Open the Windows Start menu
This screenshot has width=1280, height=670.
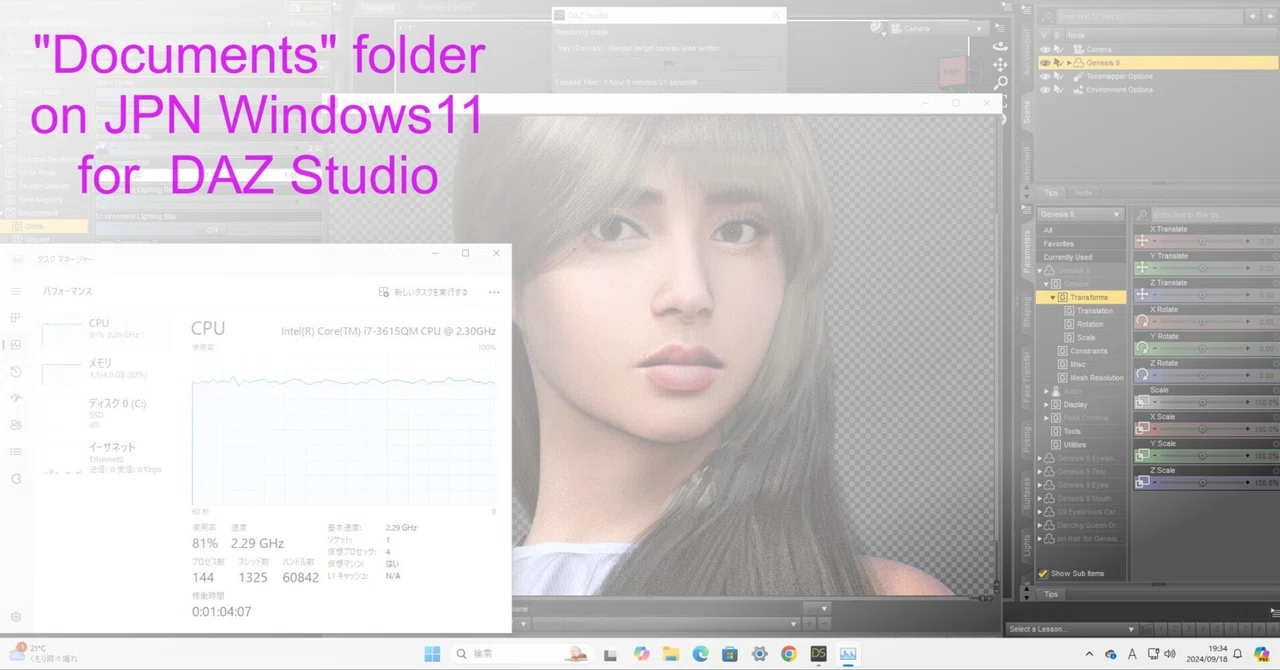432,654
